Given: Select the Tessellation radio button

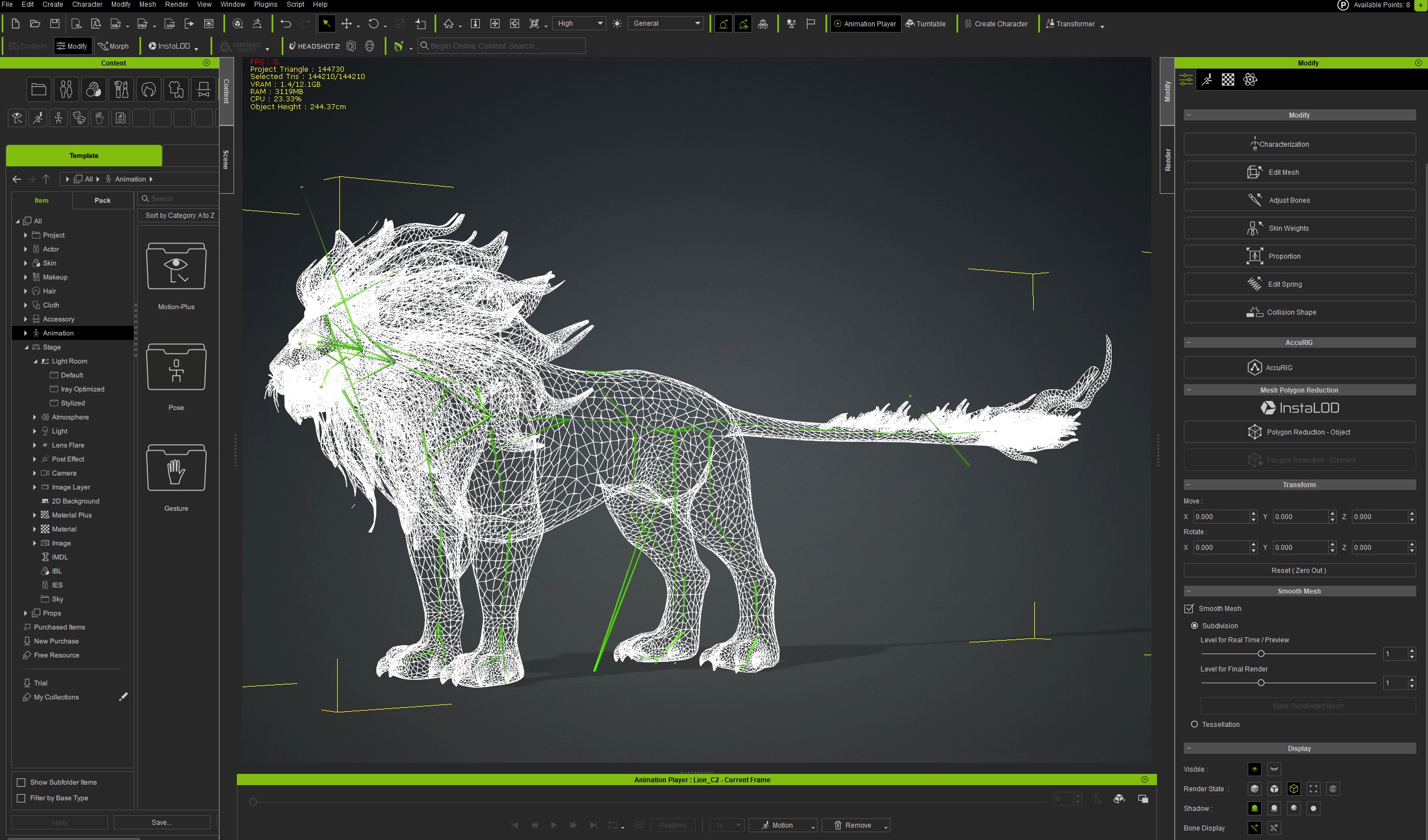Looking at the screenshot, I should tap(1194, 725).
